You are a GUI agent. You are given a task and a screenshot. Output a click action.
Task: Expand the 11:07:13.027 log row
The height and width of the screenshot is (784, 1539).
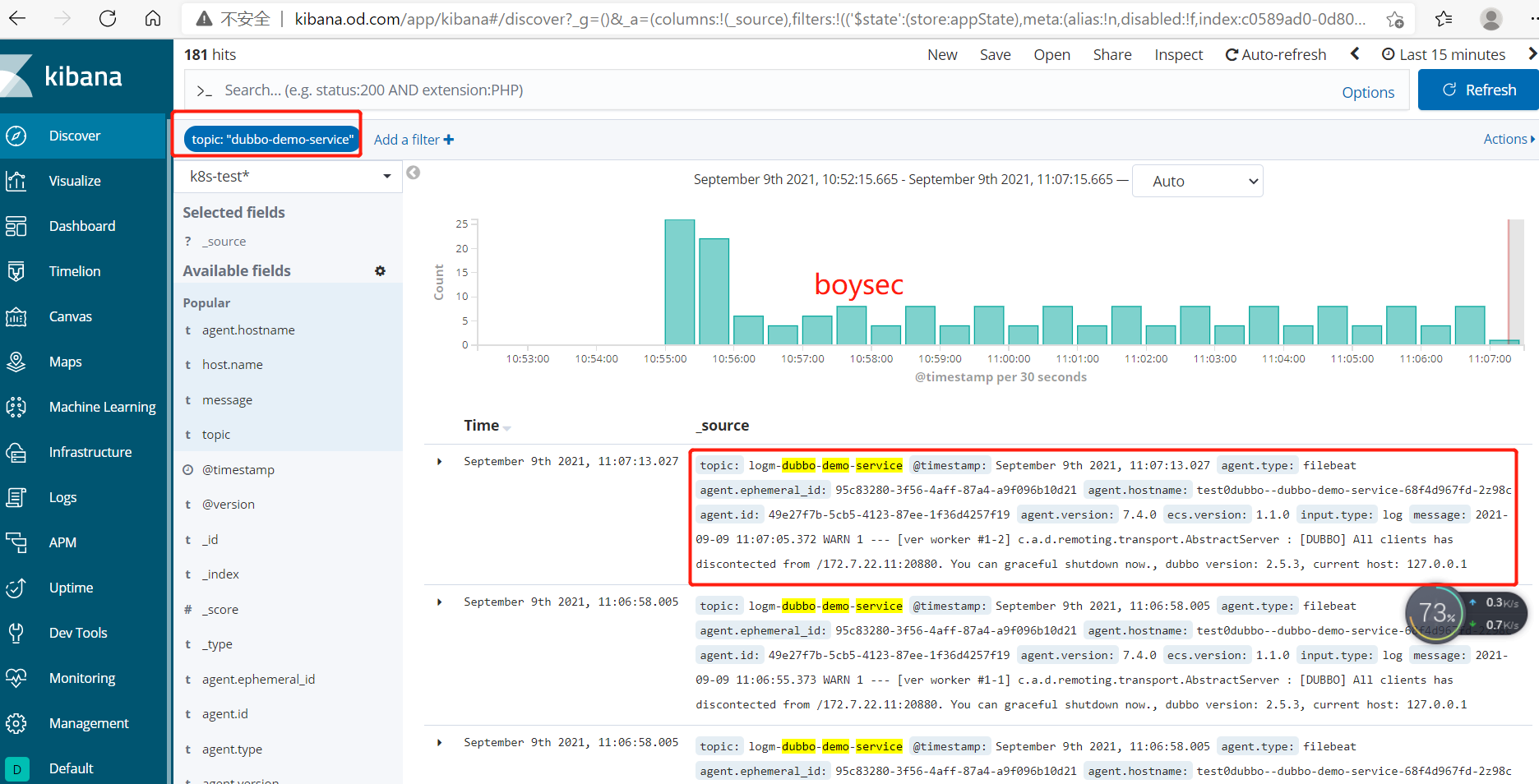point(440,462)
